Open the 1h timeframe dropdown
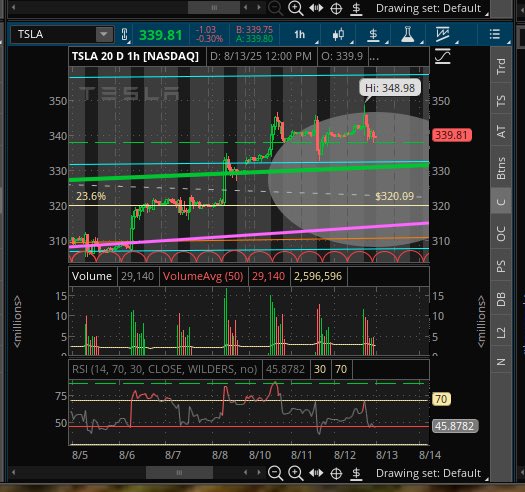The image size is (525, 492). pyautogui.click(x=300, y=34)
